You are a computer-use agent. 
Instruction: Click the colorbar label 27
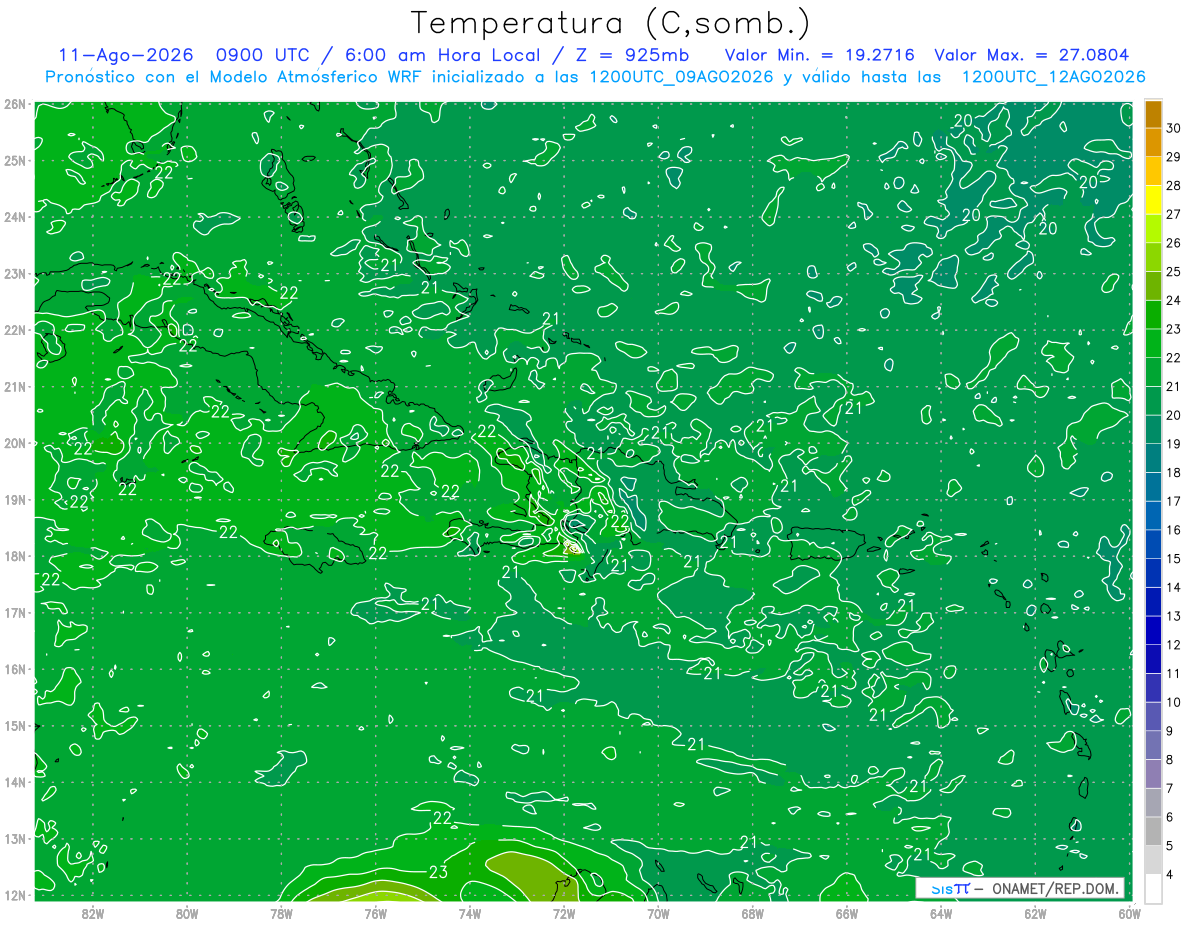1174,214
